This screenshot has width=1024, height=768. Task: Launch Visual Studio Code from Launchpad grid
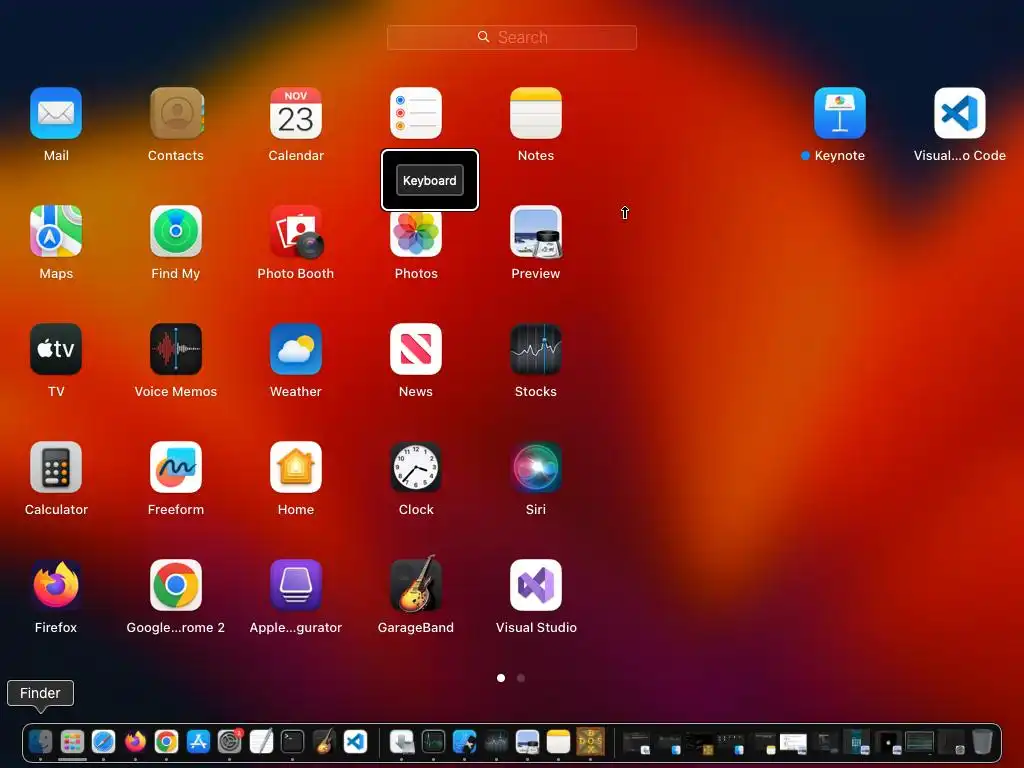coord(959,113)
